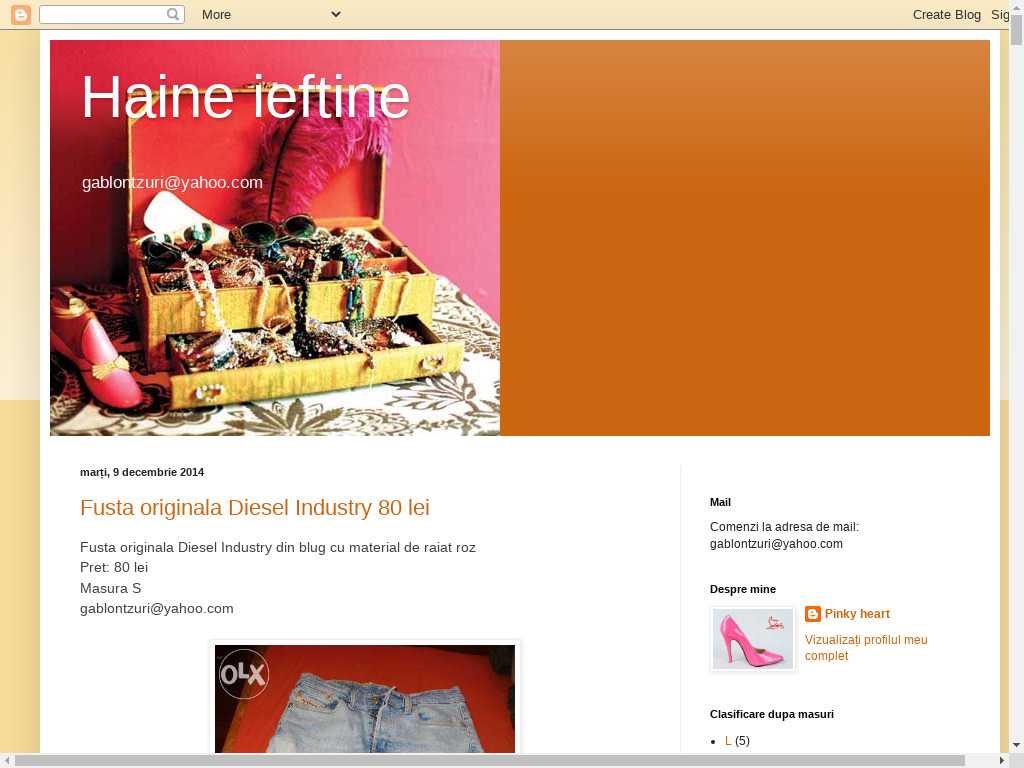
Task: Click the header email gablontzuri@yahoo.com
Action: 172,182
